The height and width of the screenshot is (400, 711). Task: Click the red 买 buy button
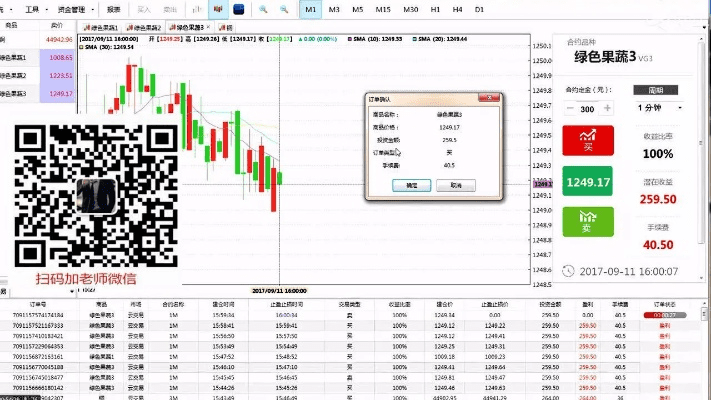coord(586,140)
